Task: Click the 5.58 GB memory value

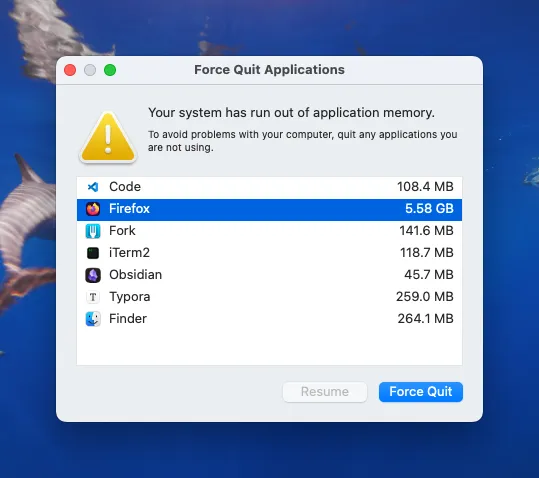Action: (429, 209)
